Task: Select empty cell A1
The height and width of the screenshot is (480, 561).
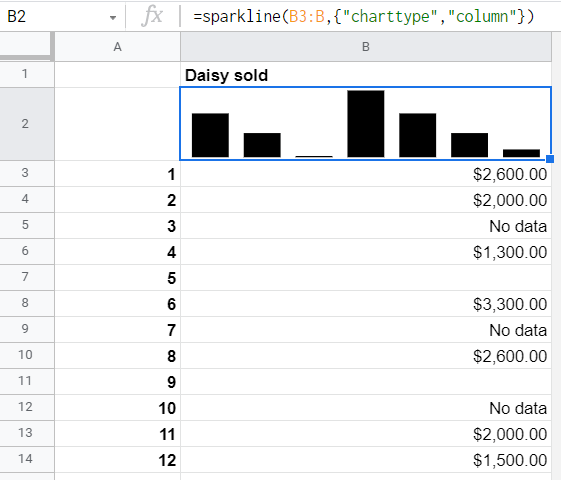Action: 117,74
